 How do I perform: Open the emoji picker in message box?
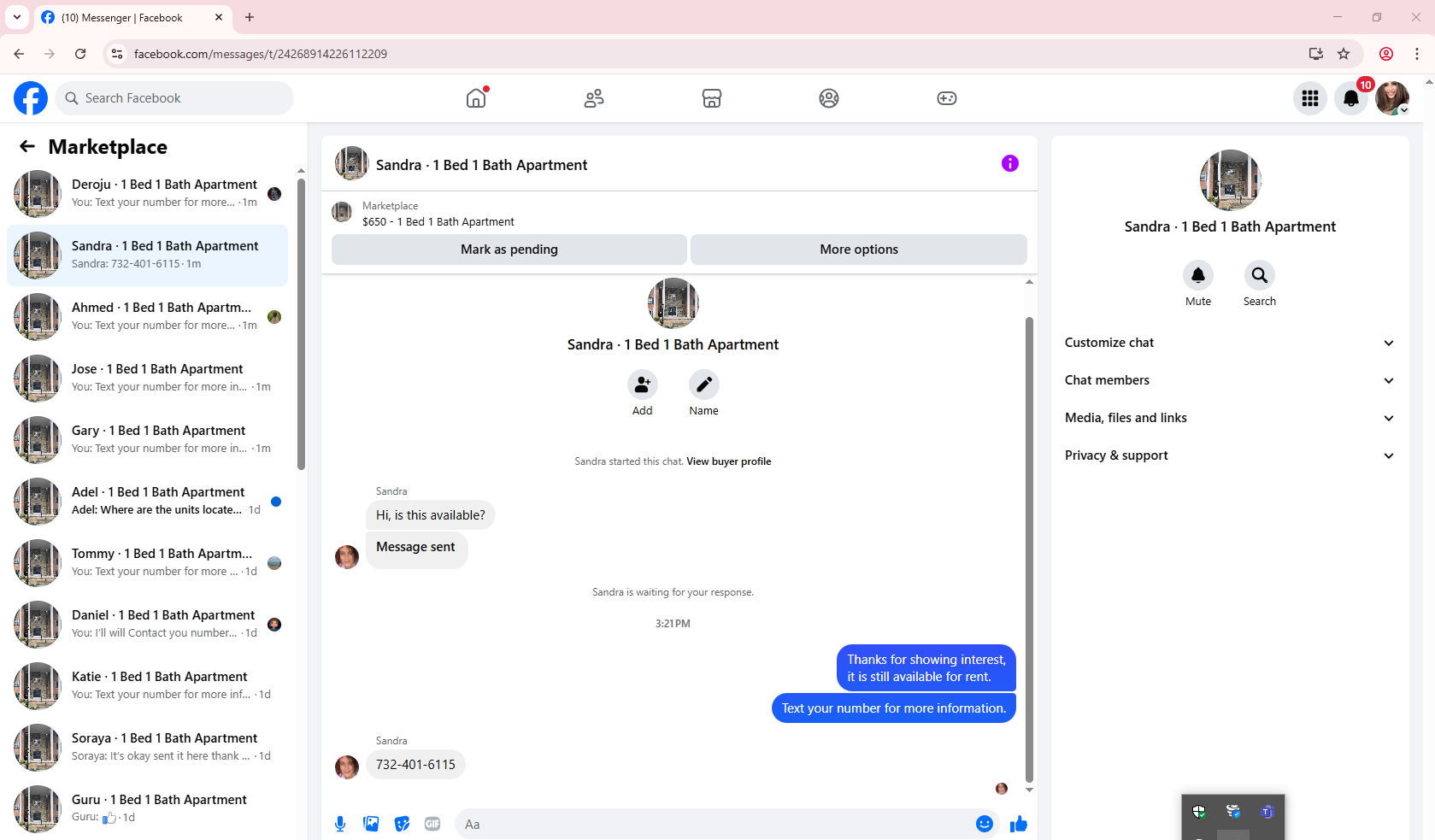click(x=985, y=824)
